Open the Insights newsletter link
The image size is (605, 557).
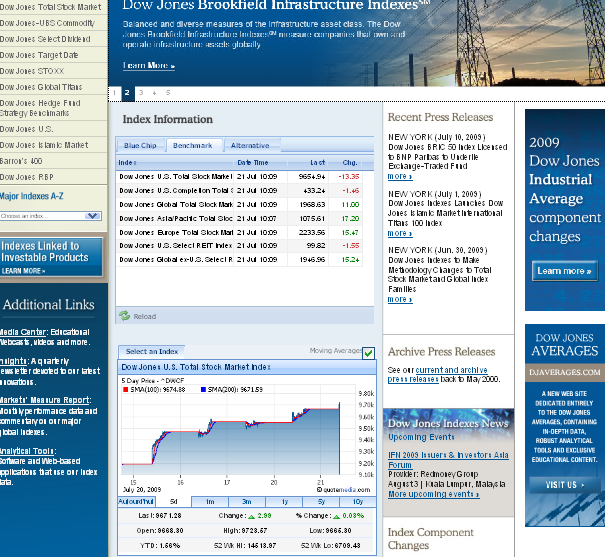pyautogui.click(x=14, y=361)
